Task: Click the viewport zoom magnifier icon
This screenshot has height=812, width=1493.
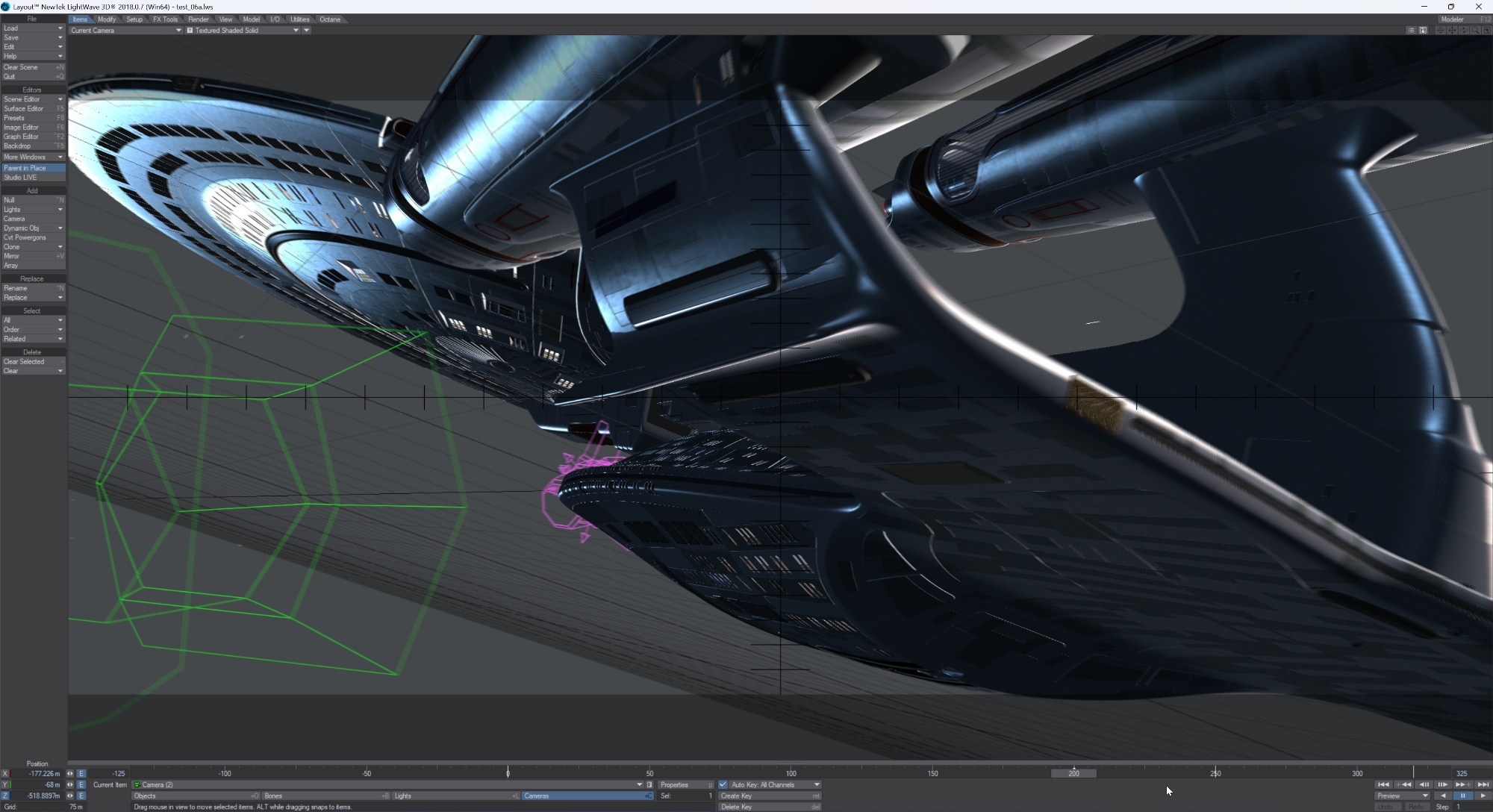Action: [x=1475, y=31]
